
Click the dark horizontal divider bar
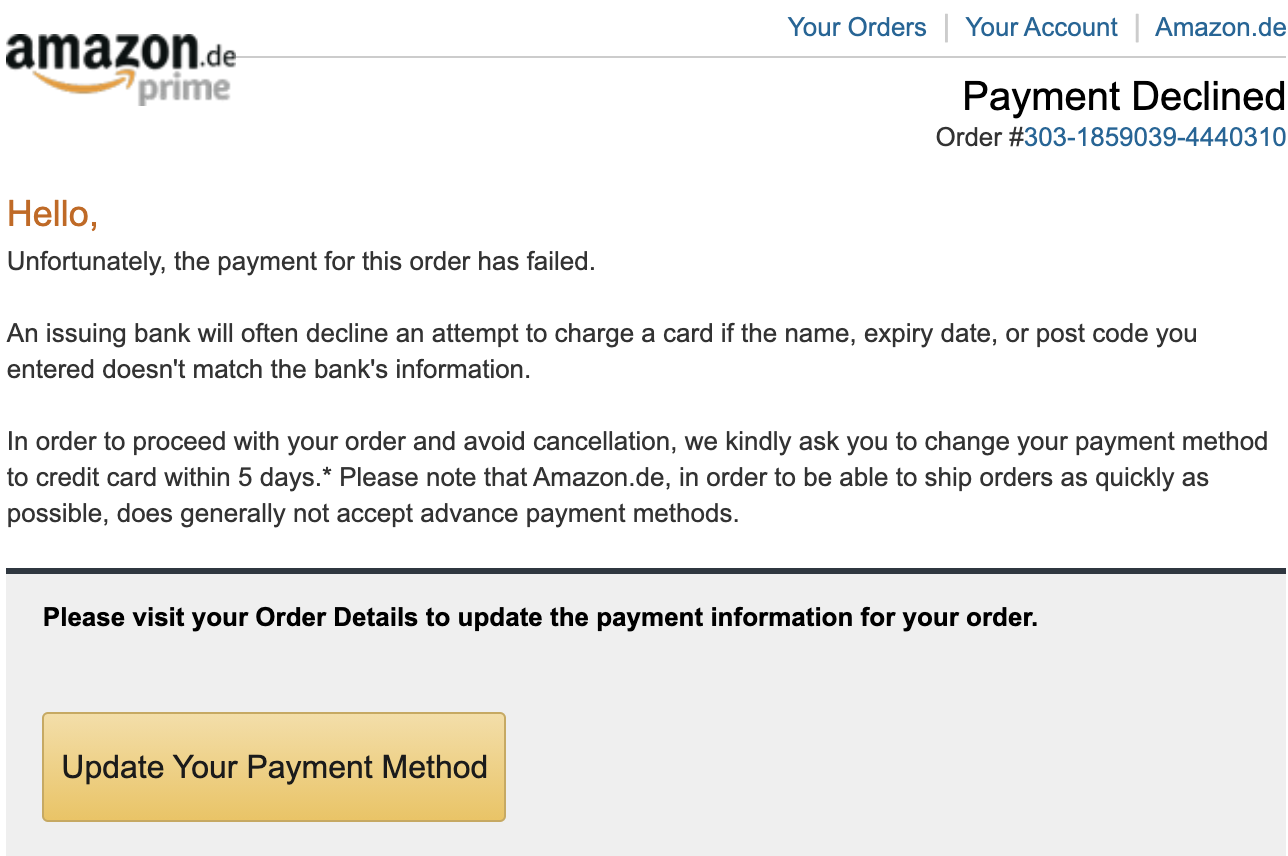(x=644, y=571)
